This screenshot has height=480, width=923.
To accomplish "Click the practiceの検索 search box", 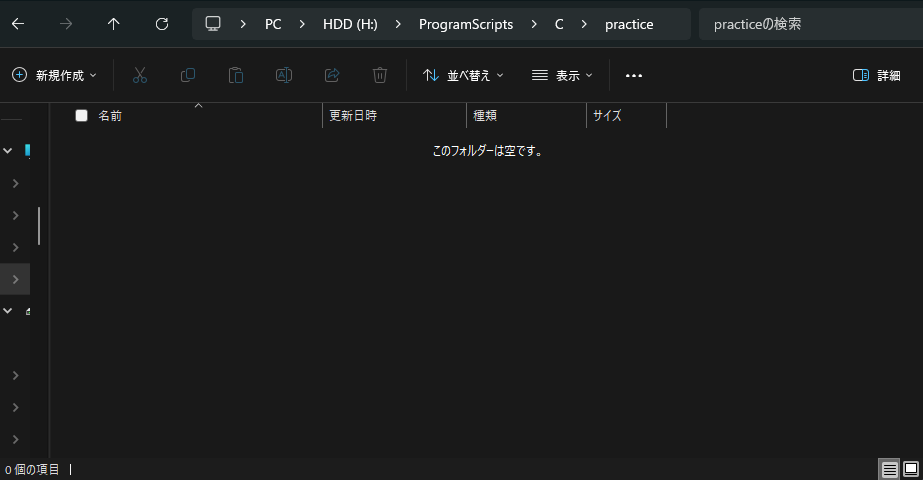I will (x=811, y=24).
